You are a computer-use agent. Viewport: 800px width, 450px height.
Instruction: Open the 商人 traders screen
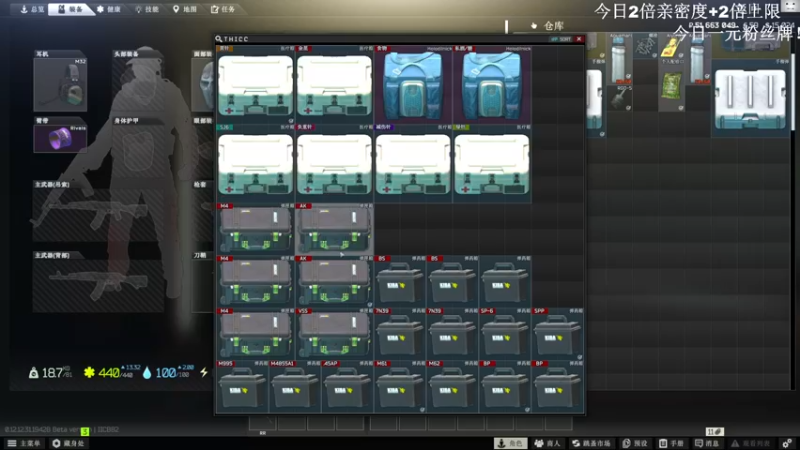[x=547, y=443]
